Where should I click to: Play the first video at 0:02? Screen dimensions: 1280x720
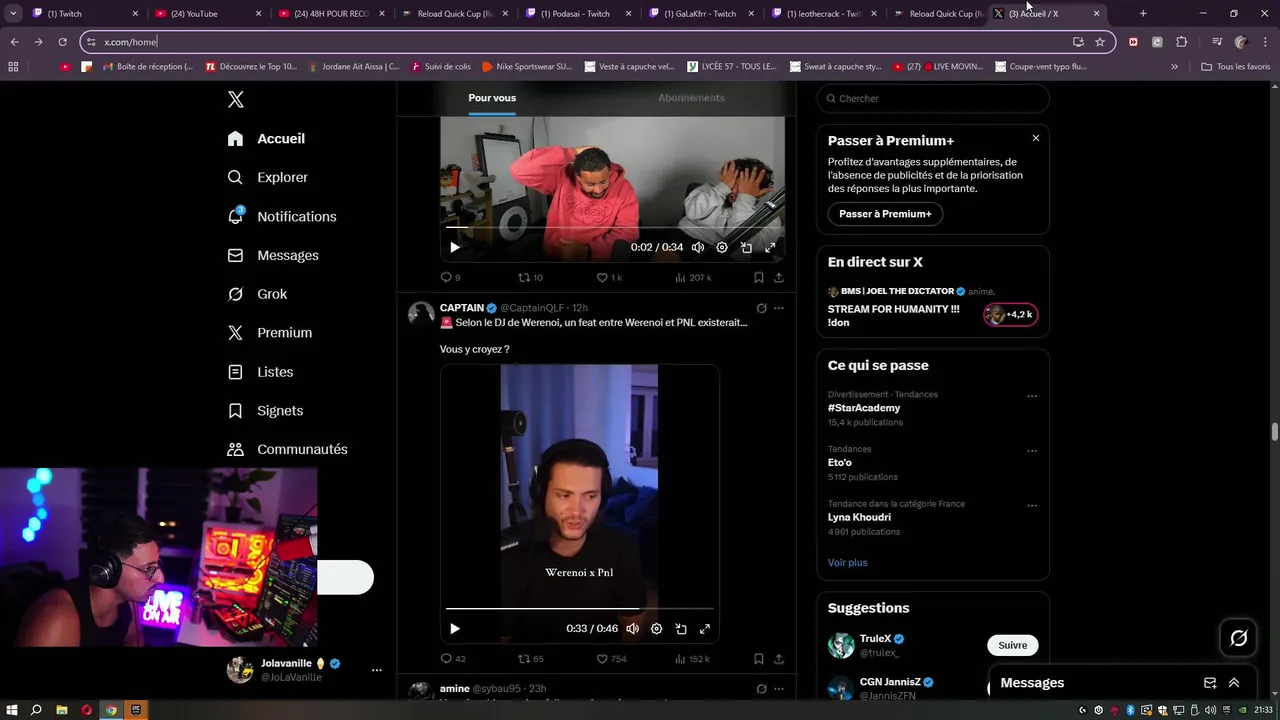454,247
